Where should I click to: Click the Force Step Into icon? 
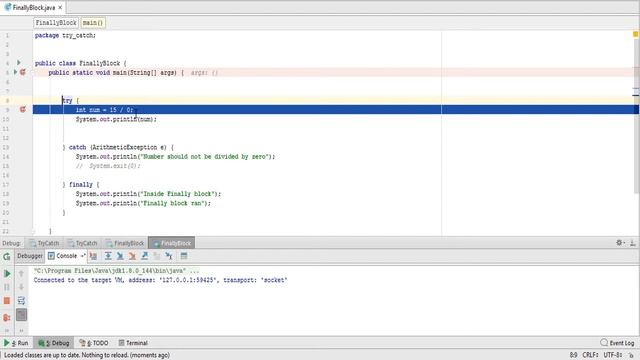tap(132, 256)
